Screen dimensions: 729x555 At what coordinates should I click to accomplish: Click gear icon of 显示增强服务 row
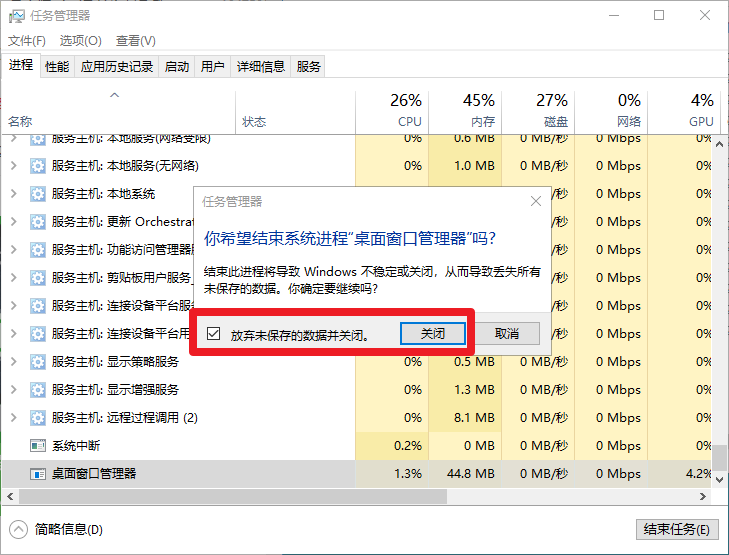coord(38,390)
